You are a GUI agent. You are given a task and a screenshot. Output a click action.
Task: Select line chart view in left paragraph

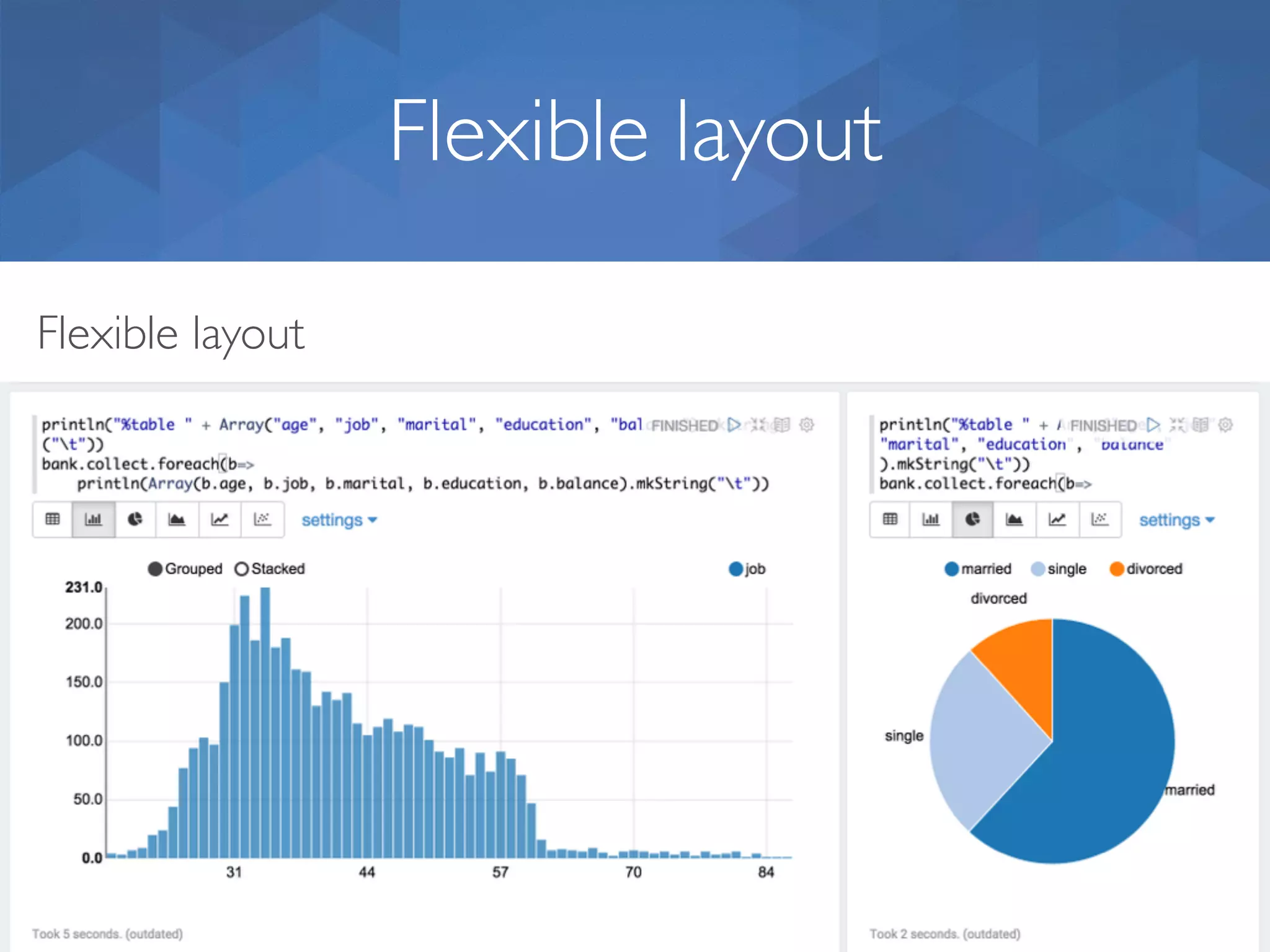[220, 519]
